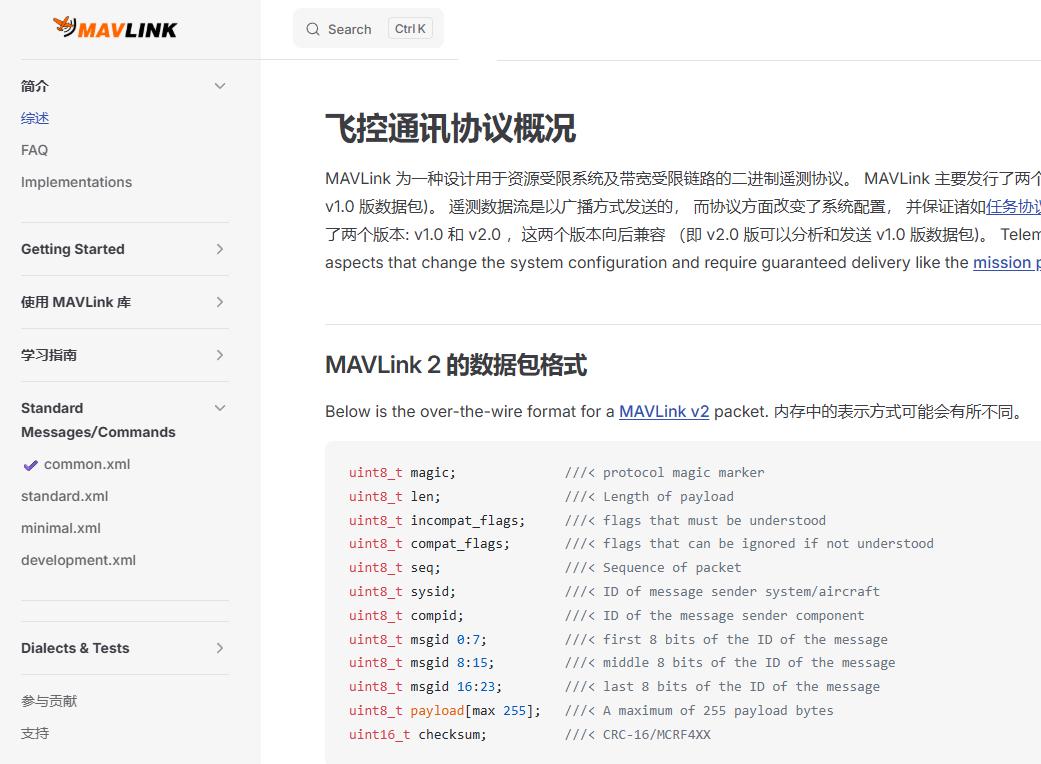Click the checkmark icon beside common.xml

tap(31, 465)
